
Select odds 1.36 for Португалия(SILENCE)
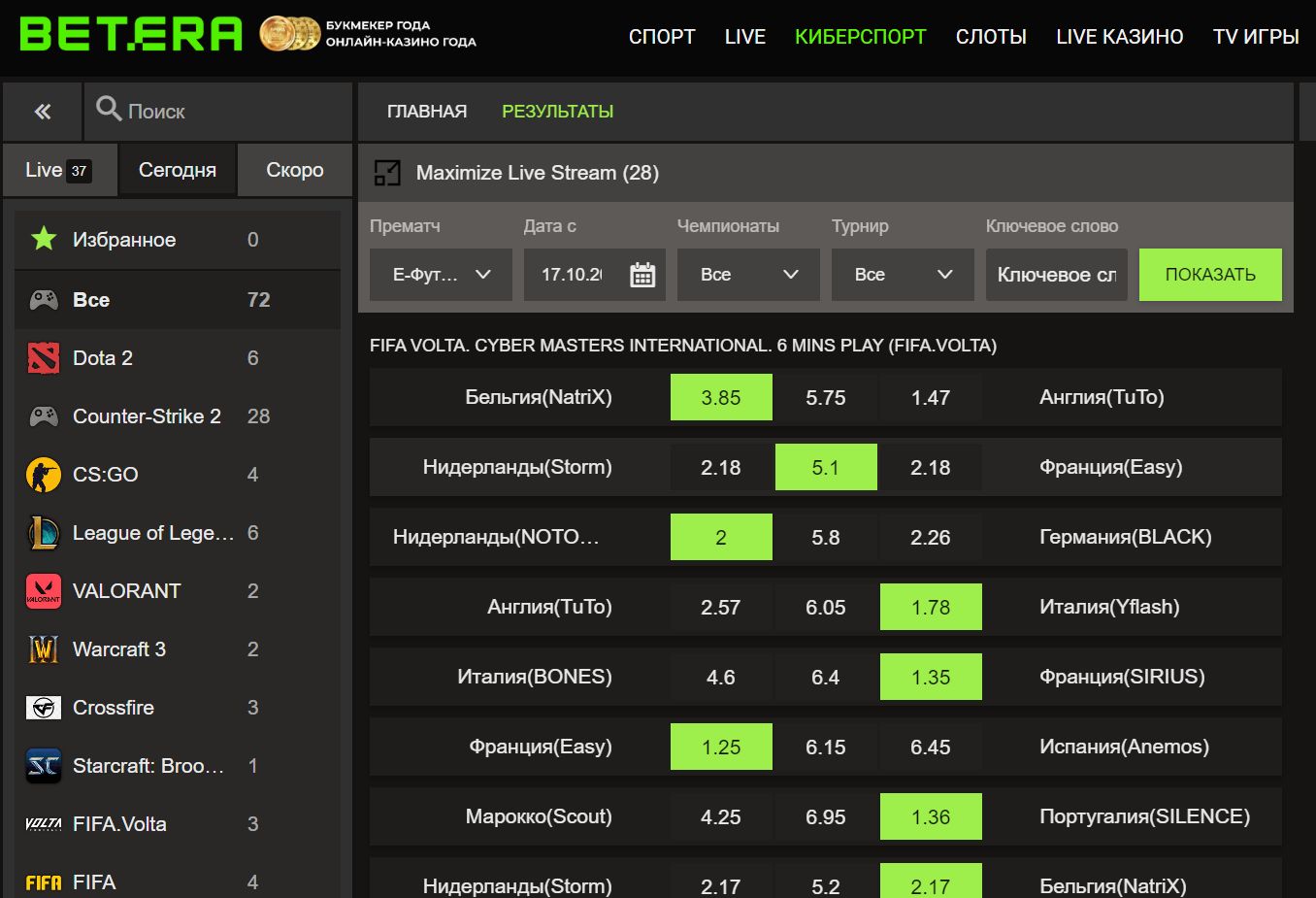pos(931,816)
